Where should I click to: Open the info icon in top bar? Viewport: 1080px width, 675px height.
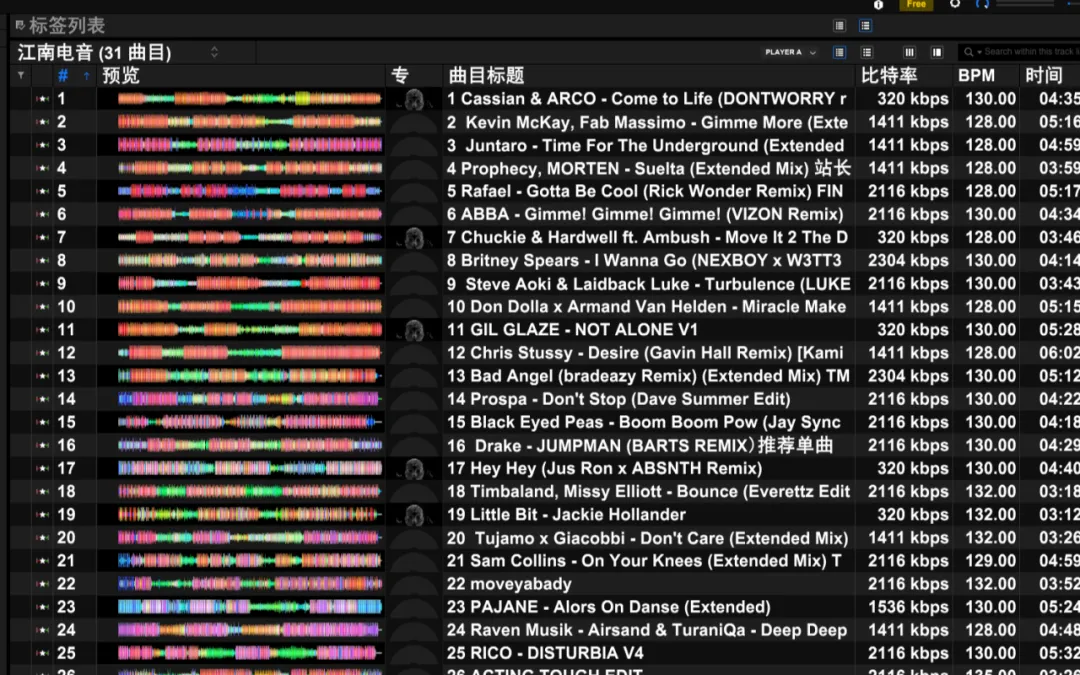click(878, 4)
